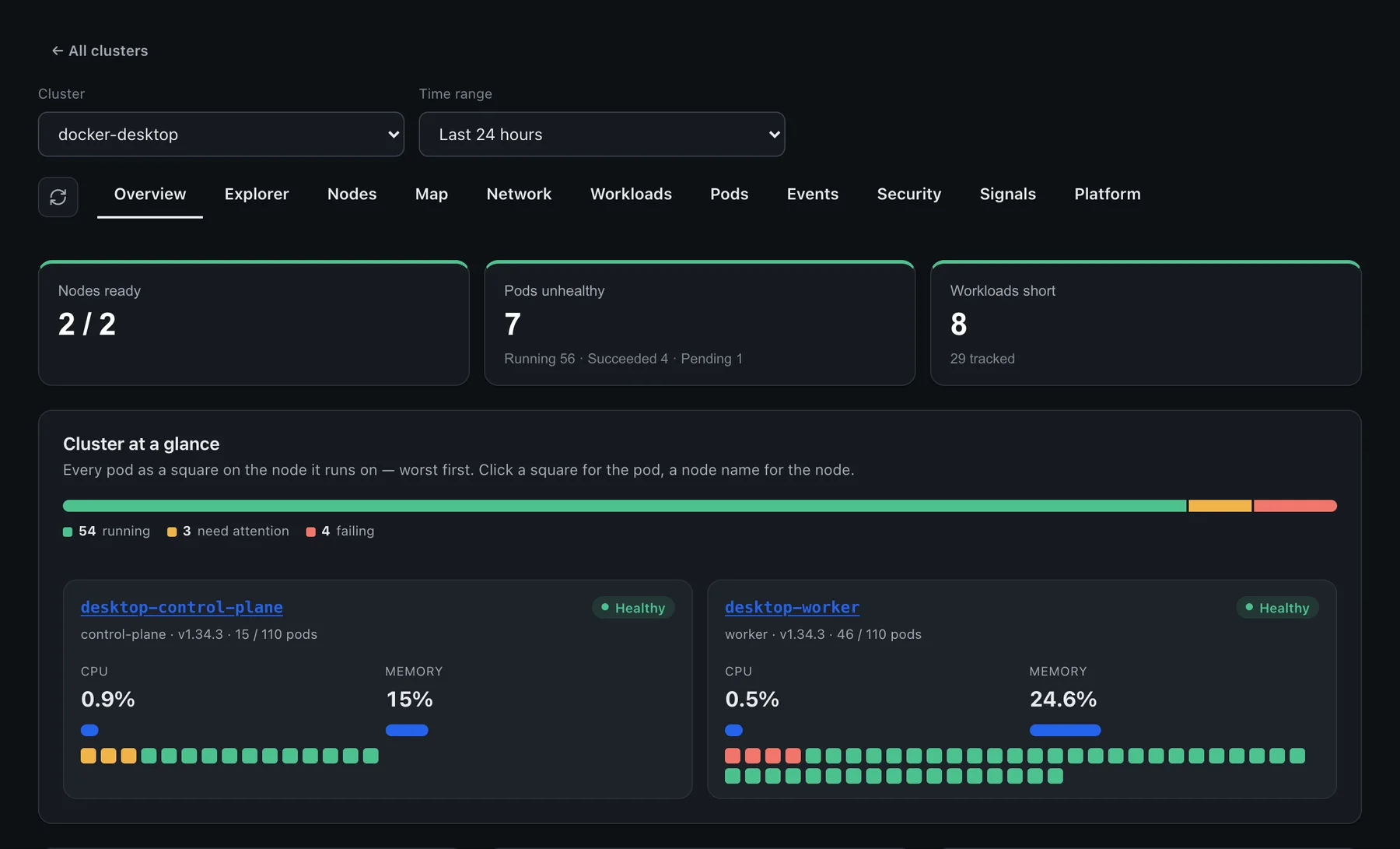View the Events tab
1400x849 pixels.
pos(813,194)
